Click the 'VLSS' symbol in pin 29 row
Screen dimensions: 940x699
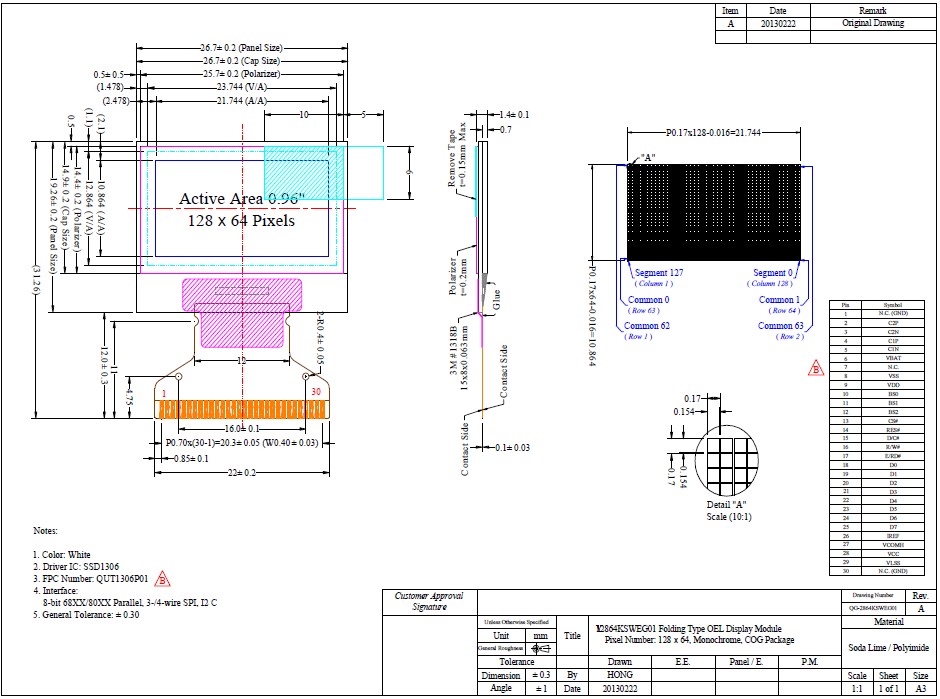coord(893,562)
